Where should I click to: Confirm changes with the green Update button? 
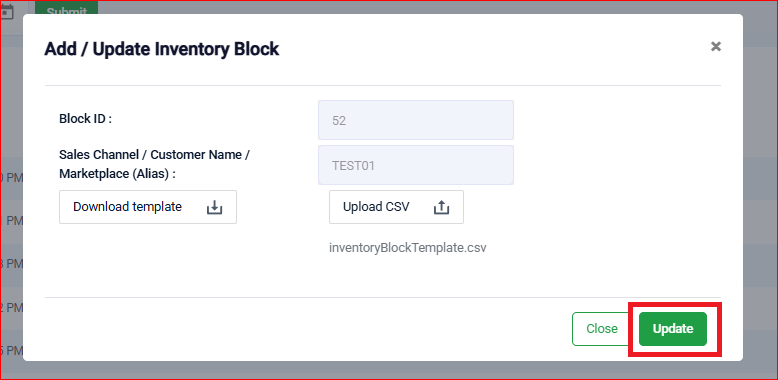pos(672,329)
